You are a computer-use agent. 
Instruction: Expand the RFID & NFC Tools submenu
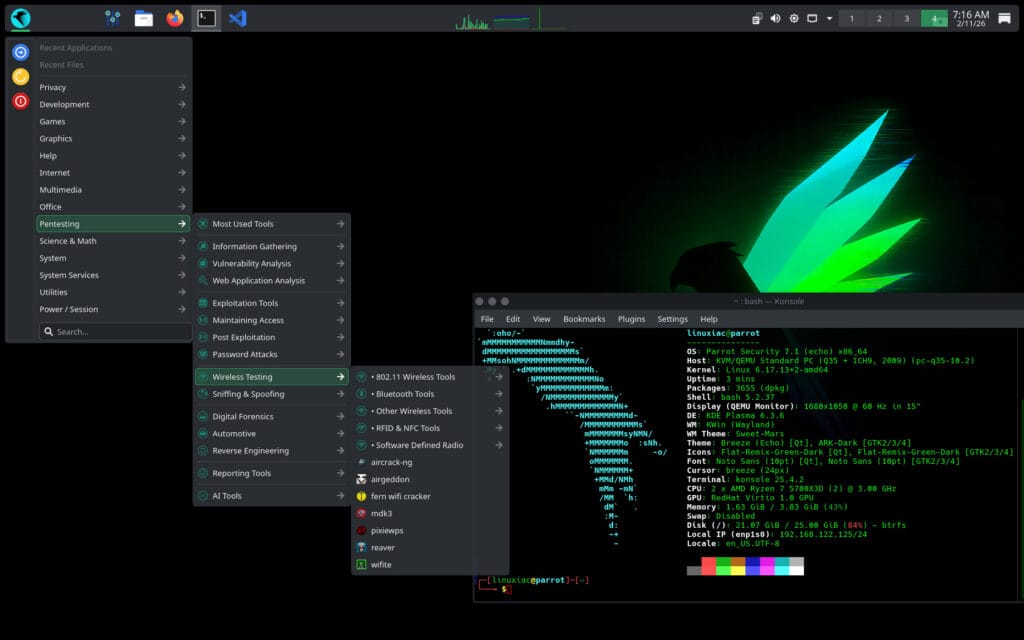[x=414, y=428]
